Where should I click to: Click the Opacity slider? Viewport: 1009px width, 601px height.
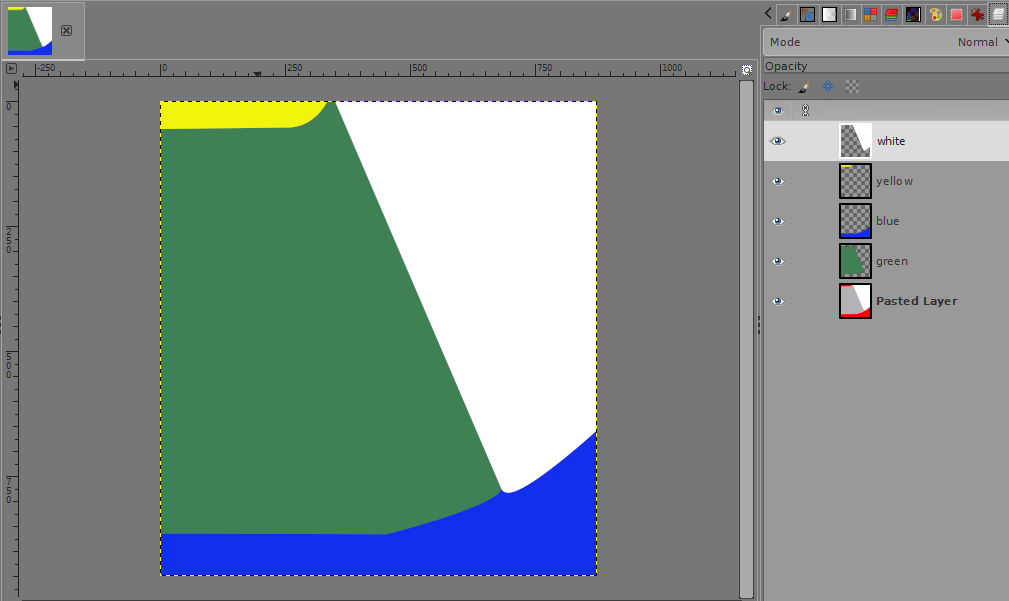[x=884, y=66]
